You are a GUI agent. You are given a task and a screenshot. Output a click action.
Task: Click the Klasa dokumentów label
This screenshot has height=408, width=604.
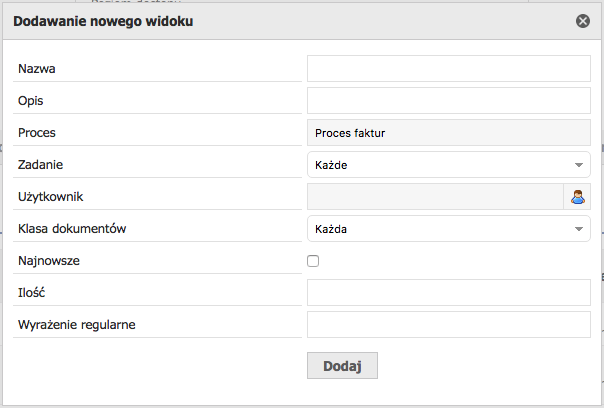tap(72, 229)
